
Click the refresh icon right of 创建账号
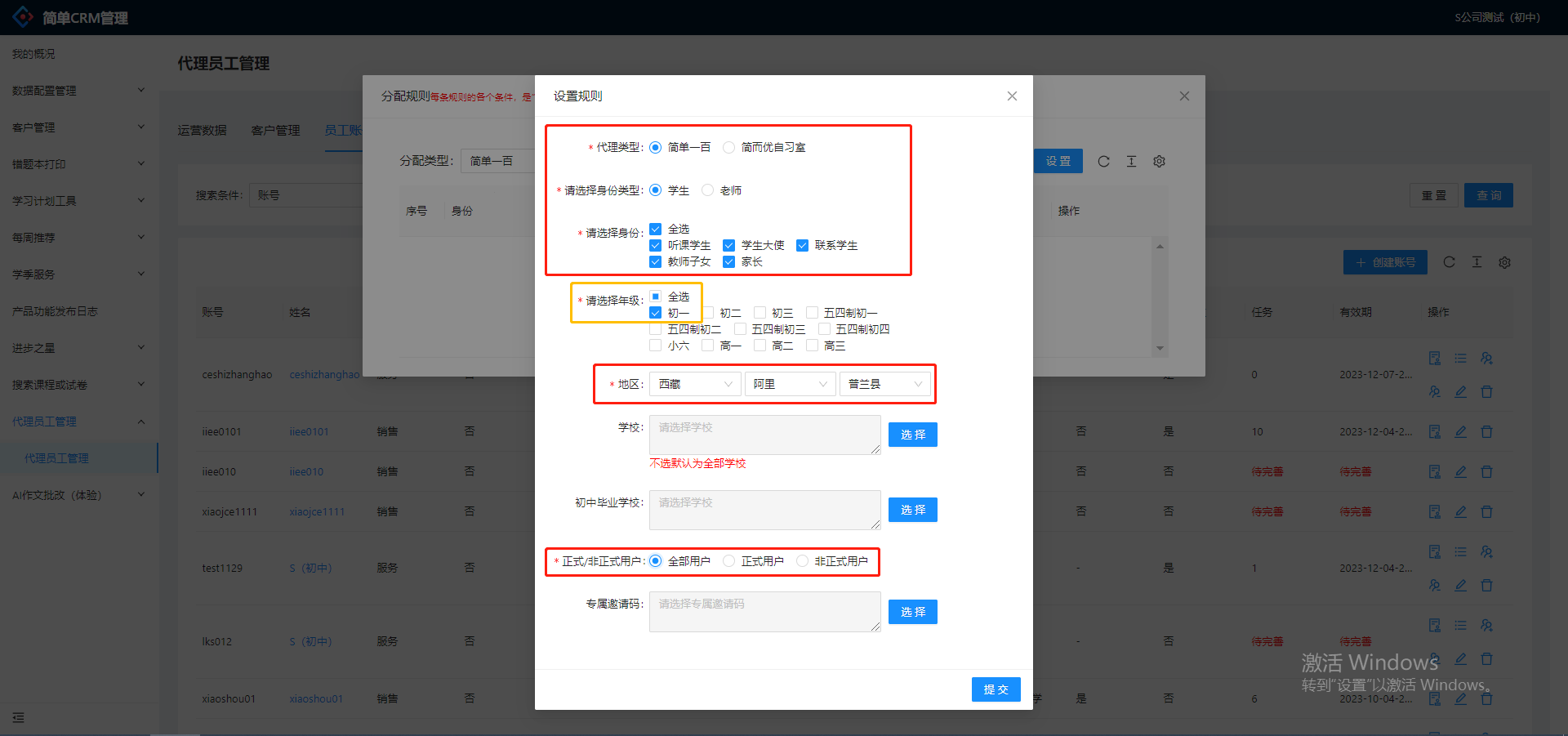click(1449, 262)
